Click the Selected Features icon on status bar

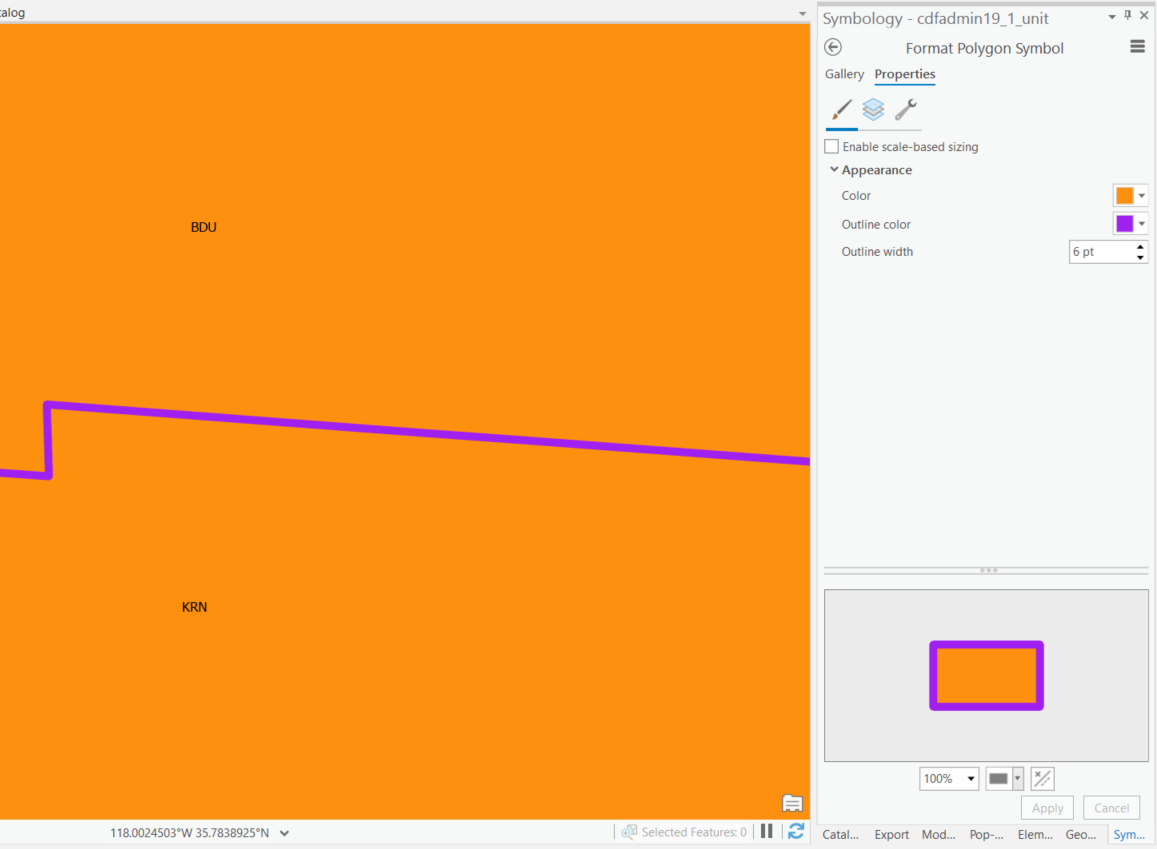(628, 831)
